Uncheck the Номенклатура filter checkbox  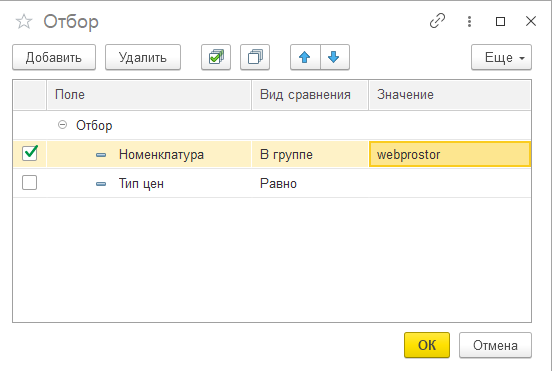click(30, 153)
